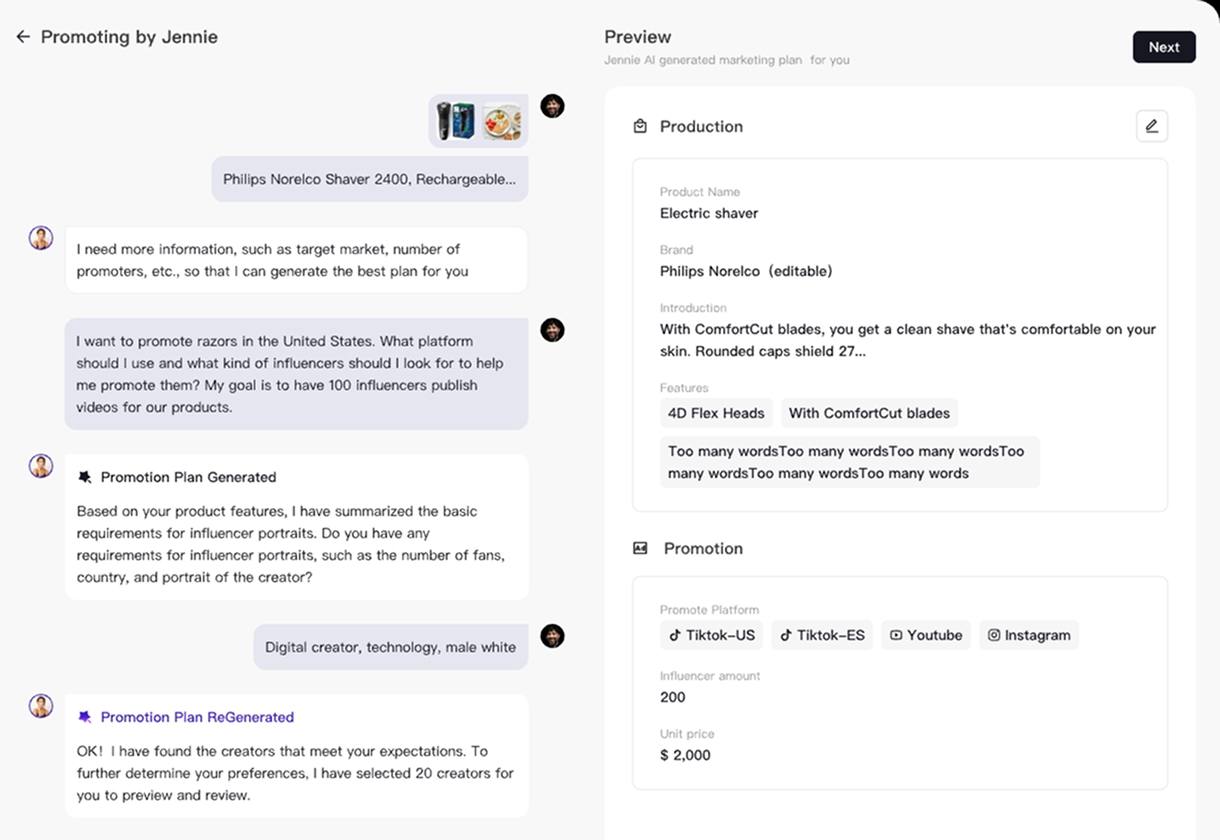Image resolution: width=1220 pixels, height=840 pixels.
Task: Click the Based on your product features message
Action: (291, 544)
